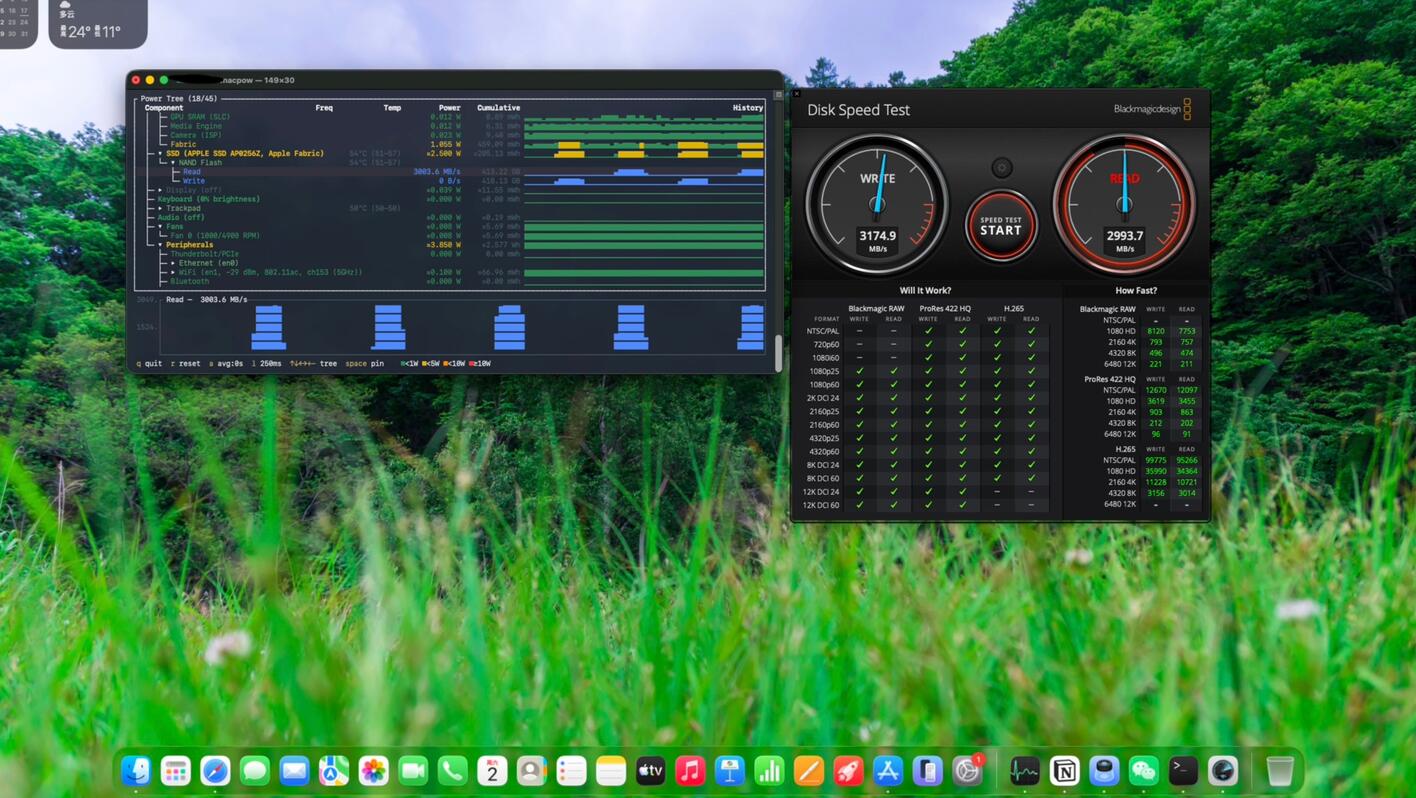Launch Safari from the Dock
This screenshot has width=1416, height=798.
215,771
